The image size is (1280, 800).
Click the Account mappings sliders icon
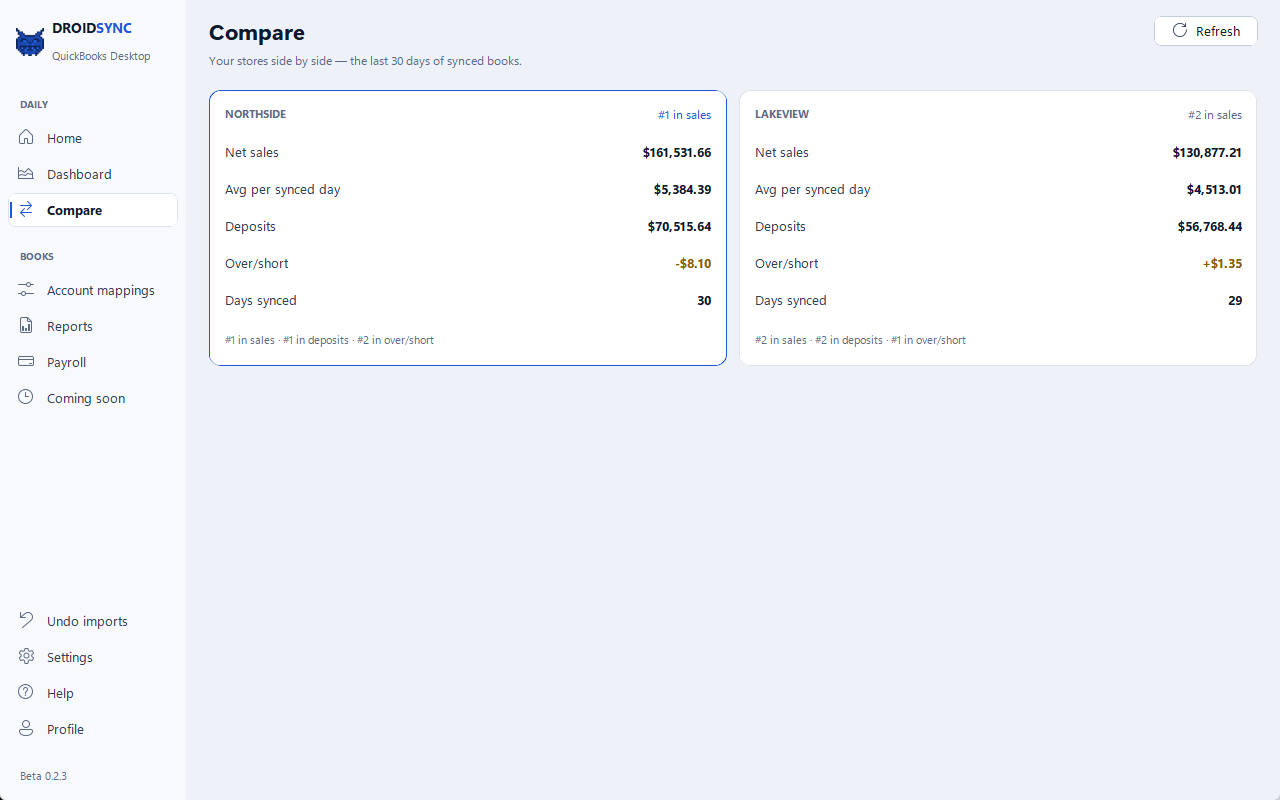pyautogui.click(x=26, y=290)
